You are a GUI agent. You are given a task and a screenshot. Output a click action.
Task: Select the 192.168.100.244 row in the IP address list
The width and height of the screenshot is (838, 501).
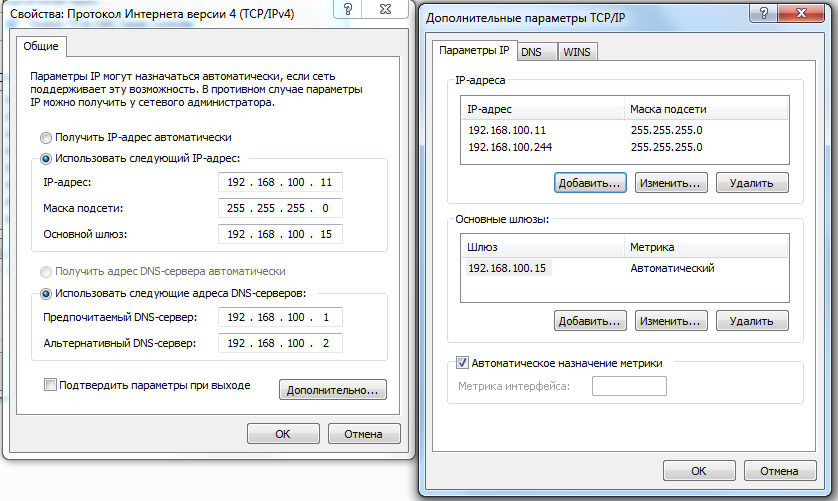(x=509, y=147)
